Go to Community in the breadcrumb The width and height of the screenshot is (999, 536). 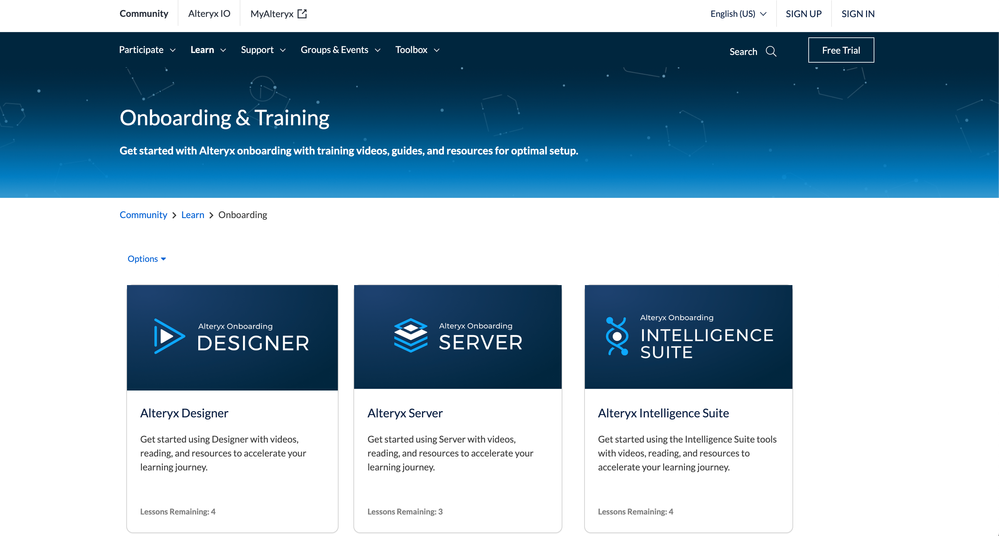pyautogui.click(x=143, y=215)
